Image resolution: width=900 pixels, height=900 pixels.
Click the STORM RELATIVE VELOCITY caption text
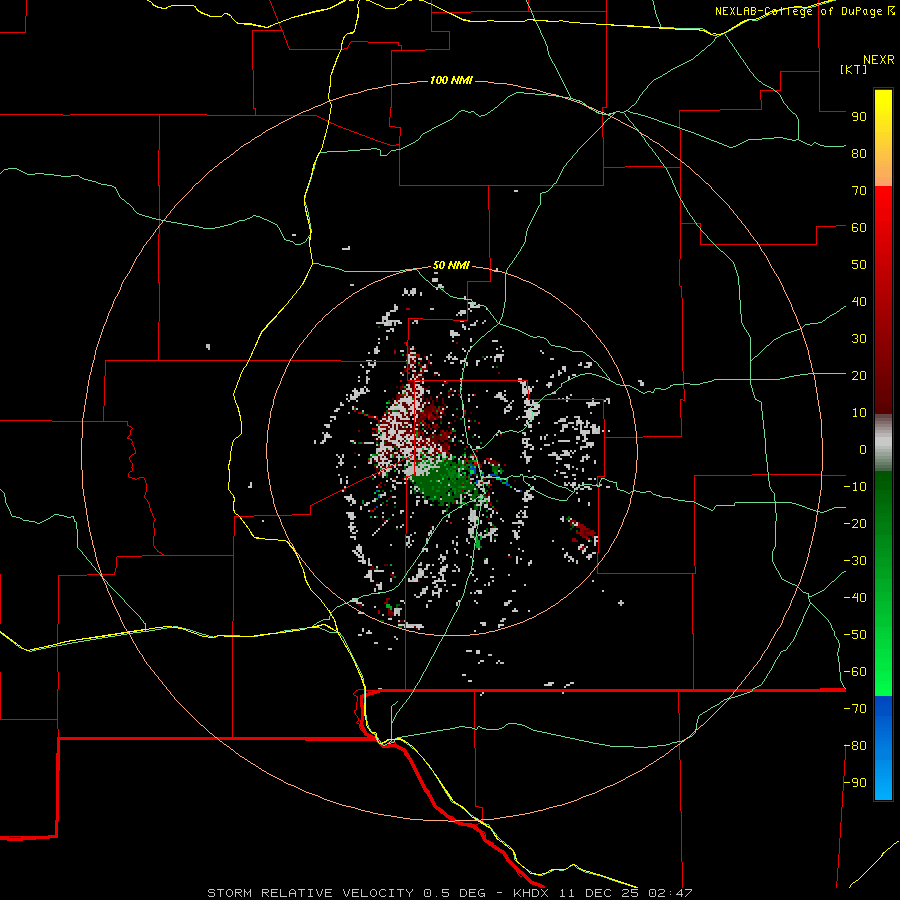pos(310,893)
